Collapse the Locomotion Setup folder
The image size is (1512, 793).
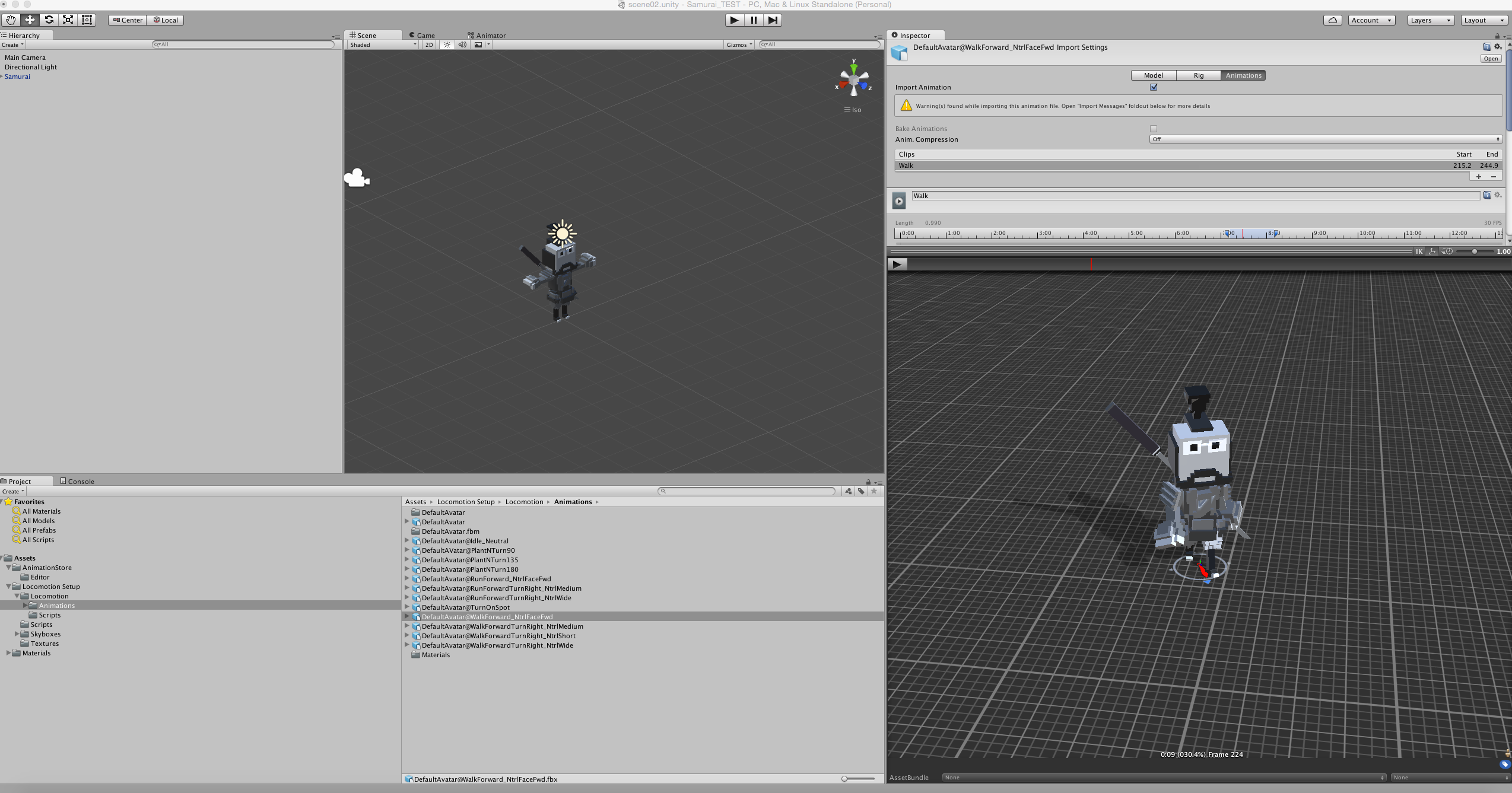10,587
